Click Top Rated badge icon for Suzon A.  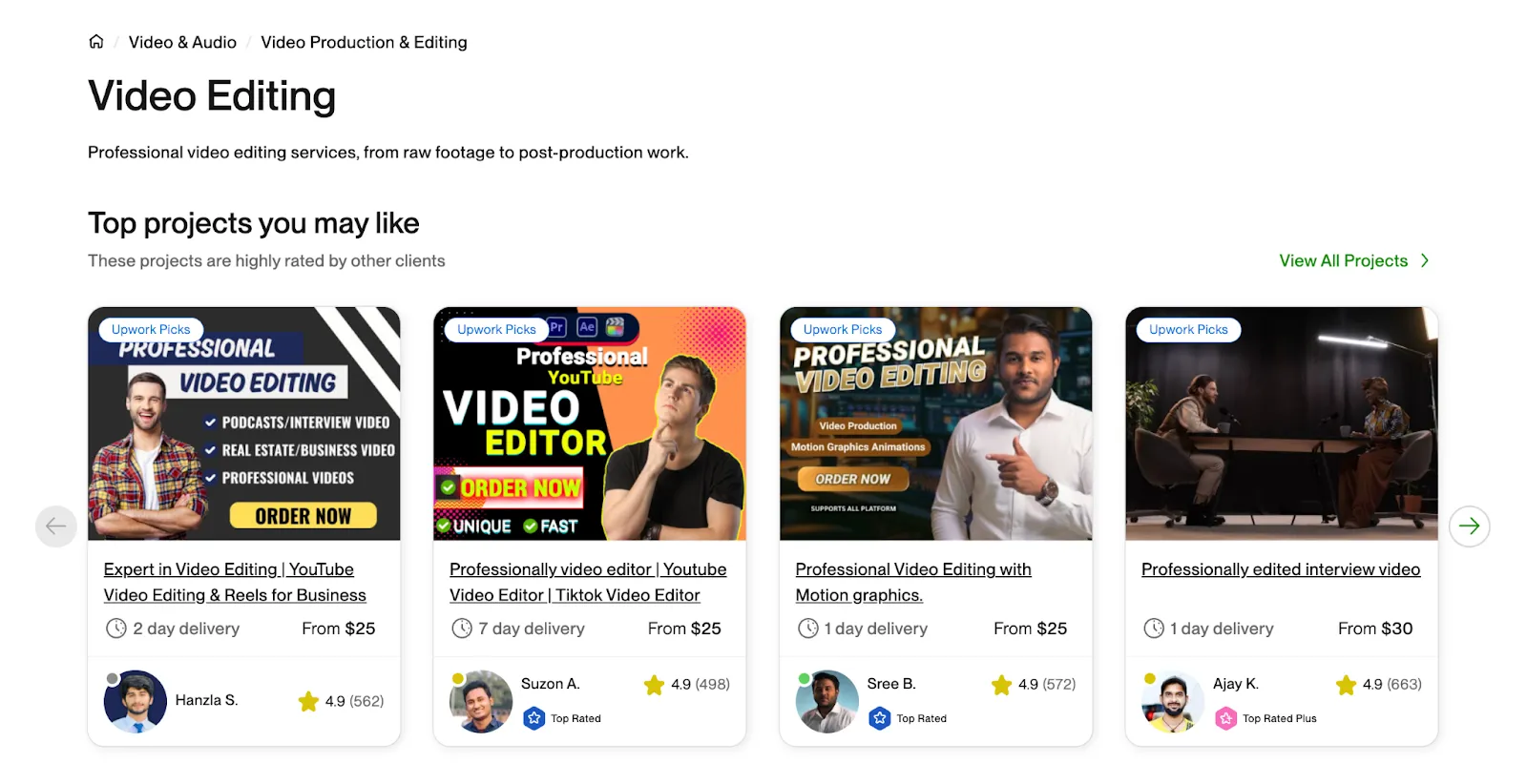pyautogui.click(x=534, y=718)
